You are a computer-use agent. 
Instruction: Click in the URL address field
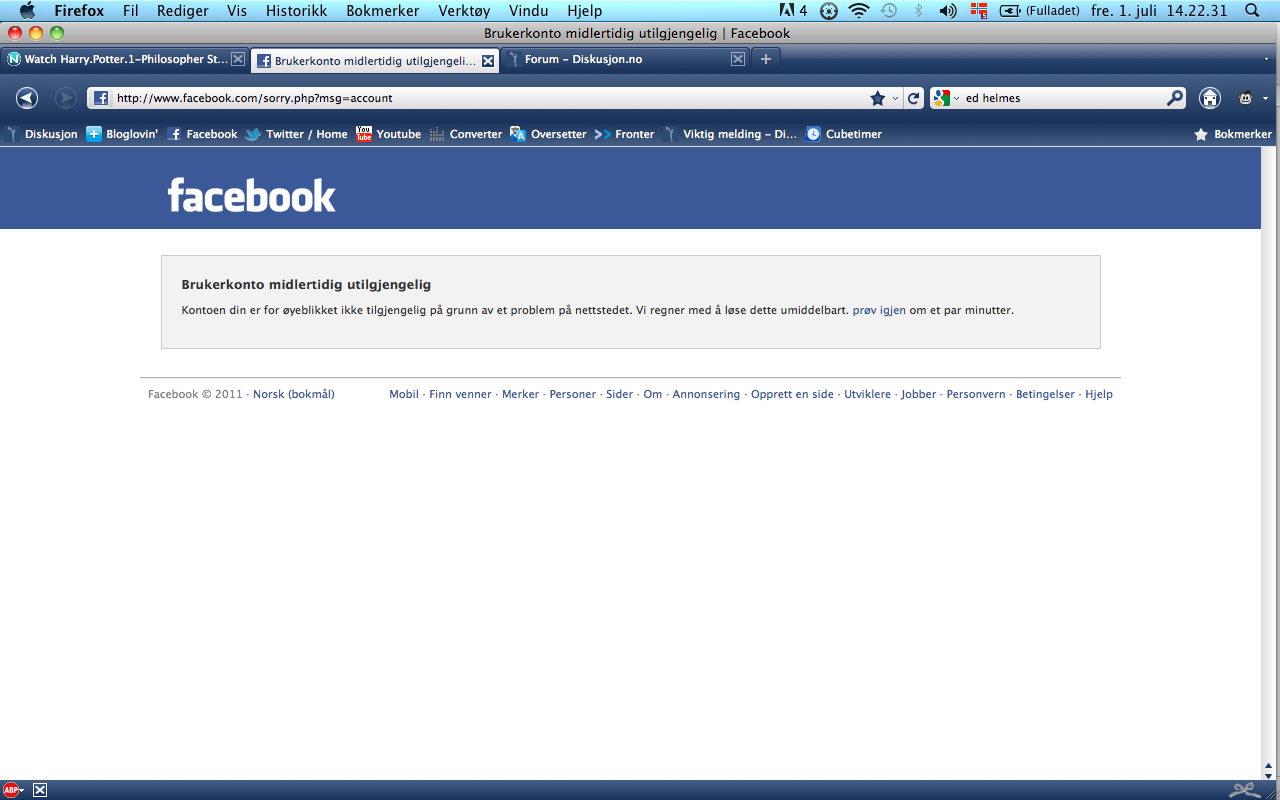[x=490, y=98]
